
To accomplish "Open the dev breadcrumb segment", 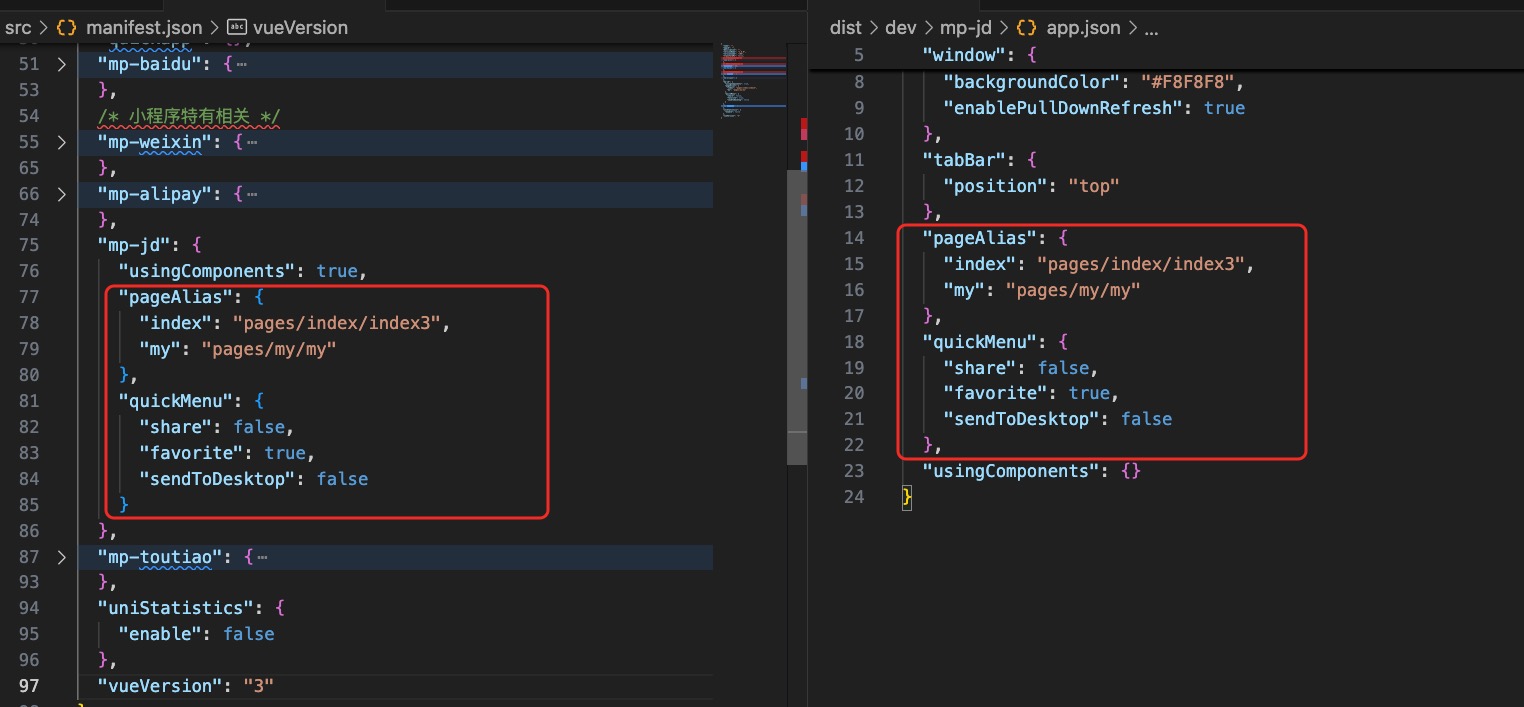I will [x=900, y=28].
